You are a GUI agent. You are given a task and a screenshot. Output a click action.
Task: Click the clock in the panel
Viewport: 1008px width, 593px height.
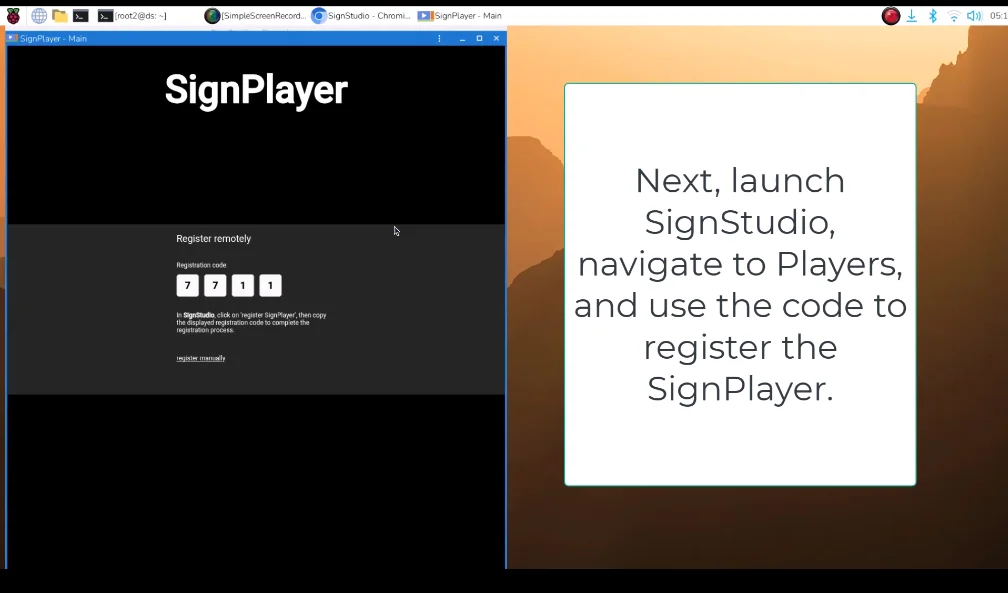[x=998, y=16]
